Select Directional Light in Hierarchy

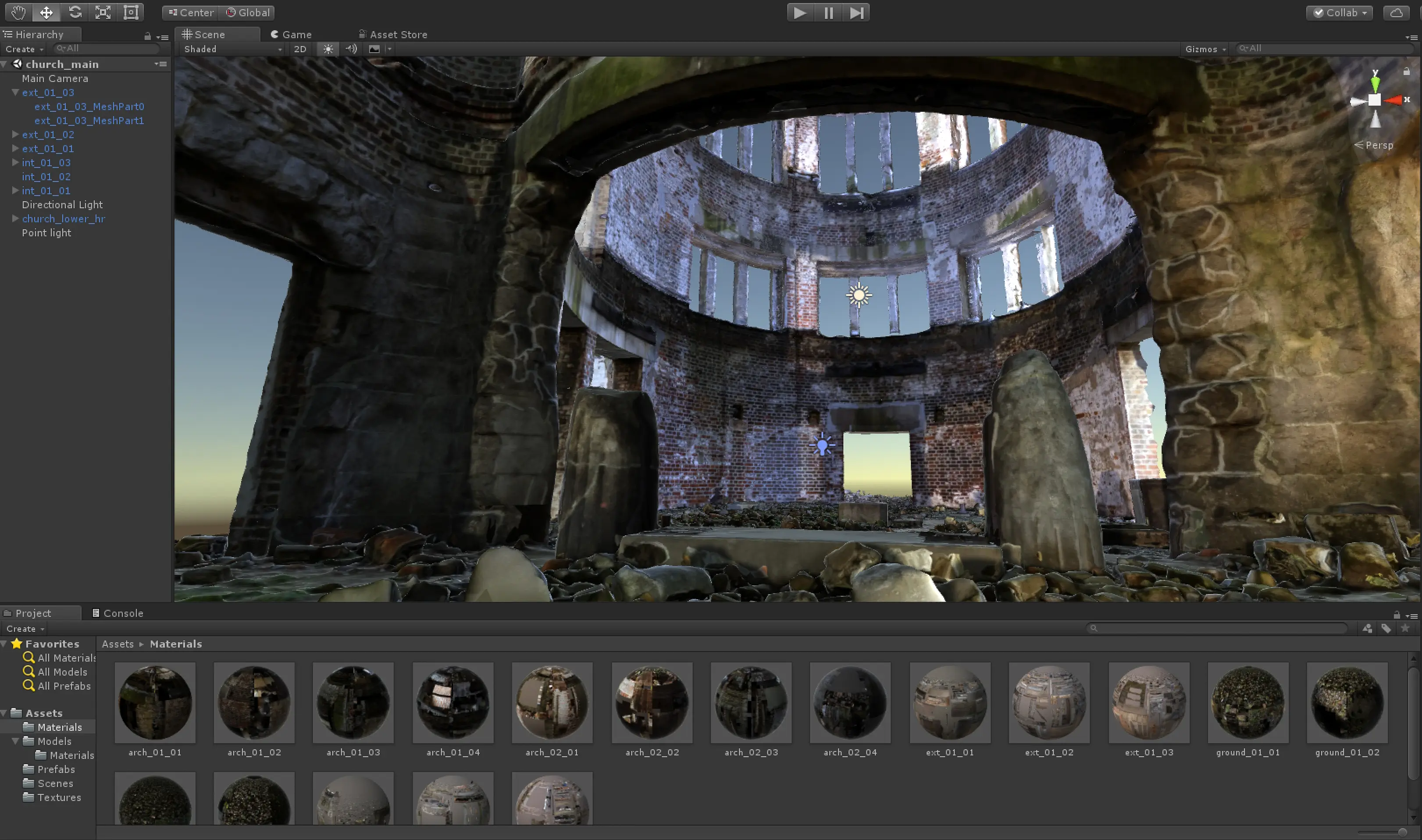(62, 205)
